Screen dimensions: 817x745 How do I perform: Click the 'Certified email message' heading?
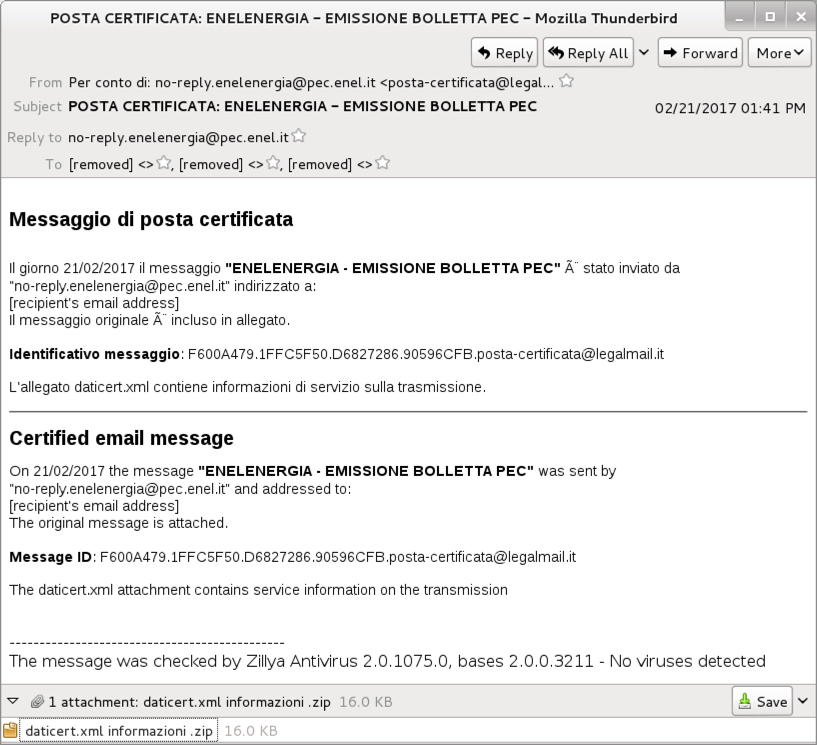[121, 438]
